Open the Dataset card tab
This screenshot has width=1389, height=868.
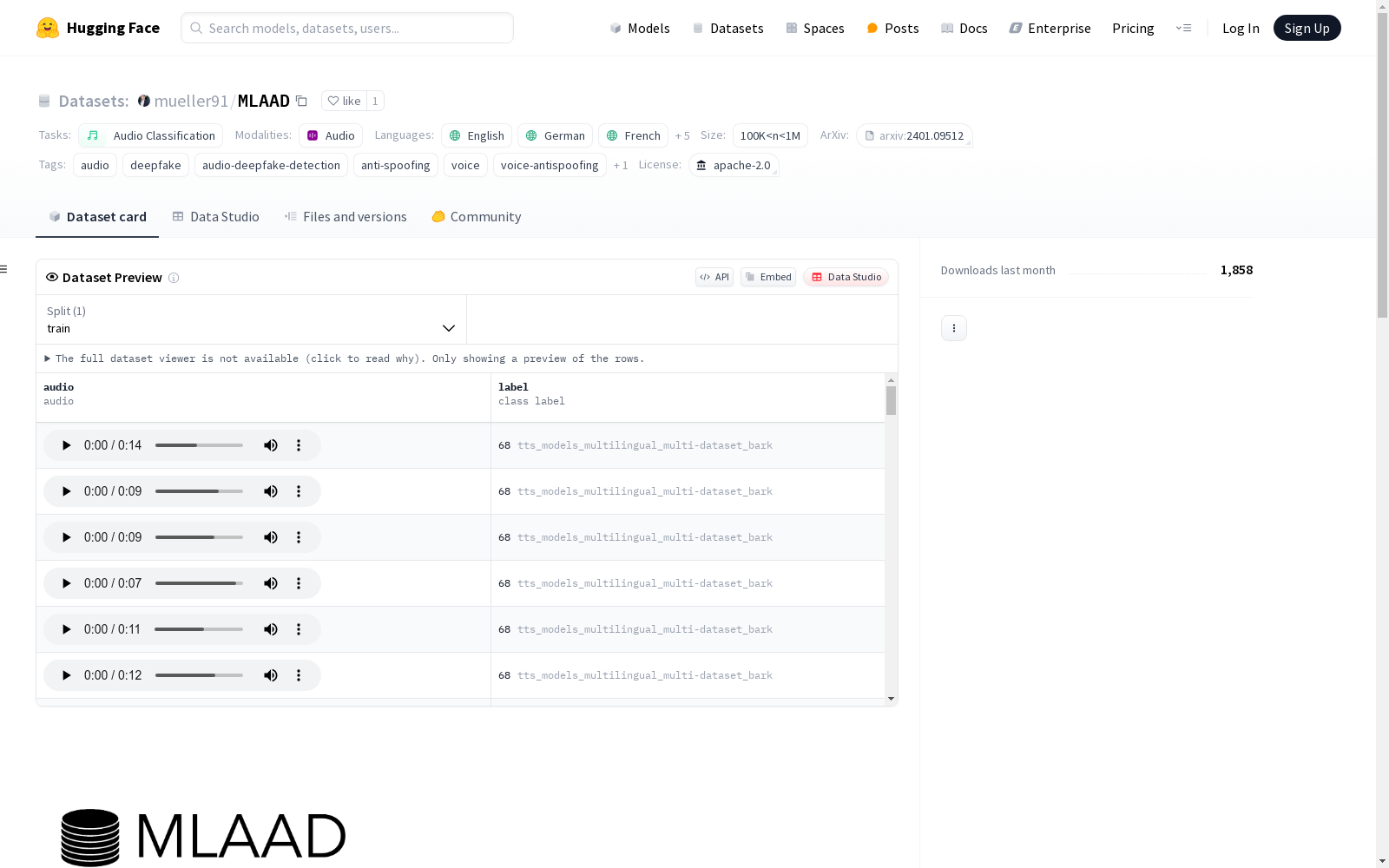pyautogui.click(x=97, y=217)
